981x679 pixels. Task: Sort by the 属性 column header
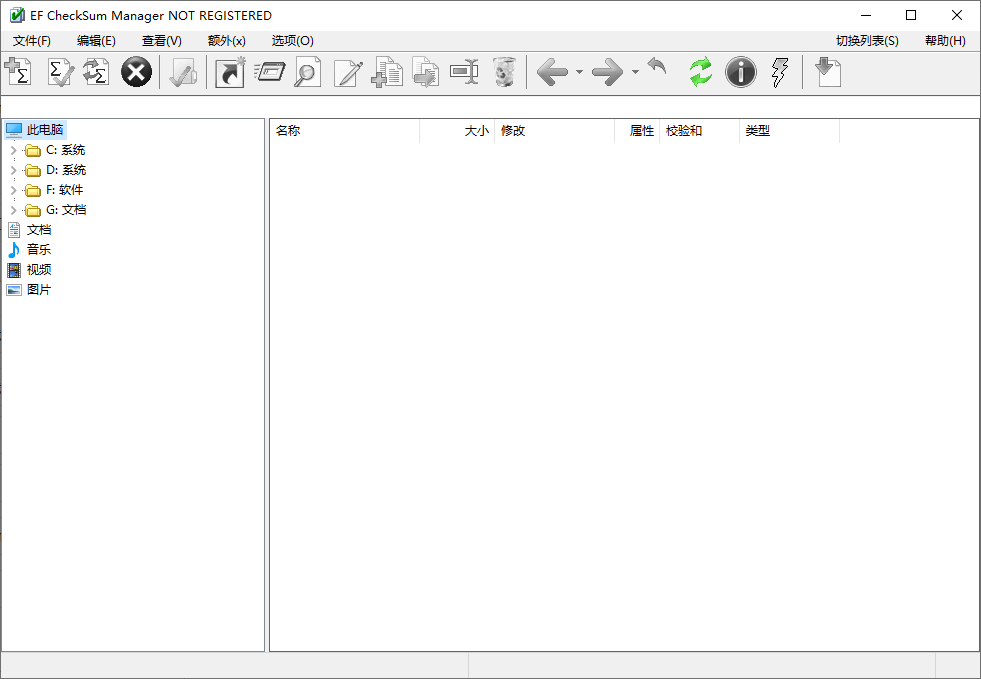pos(637,131)
